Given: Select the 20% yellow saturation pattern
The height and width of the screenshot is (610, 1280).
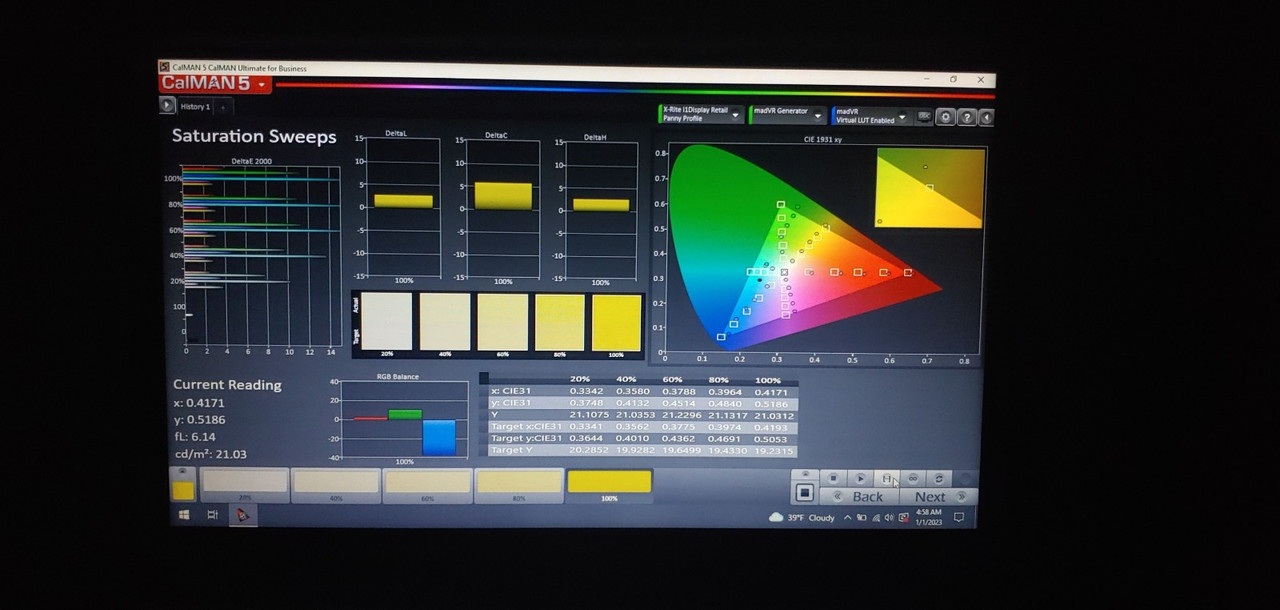Looking at the screenshot, I should (x=245, y=483).
